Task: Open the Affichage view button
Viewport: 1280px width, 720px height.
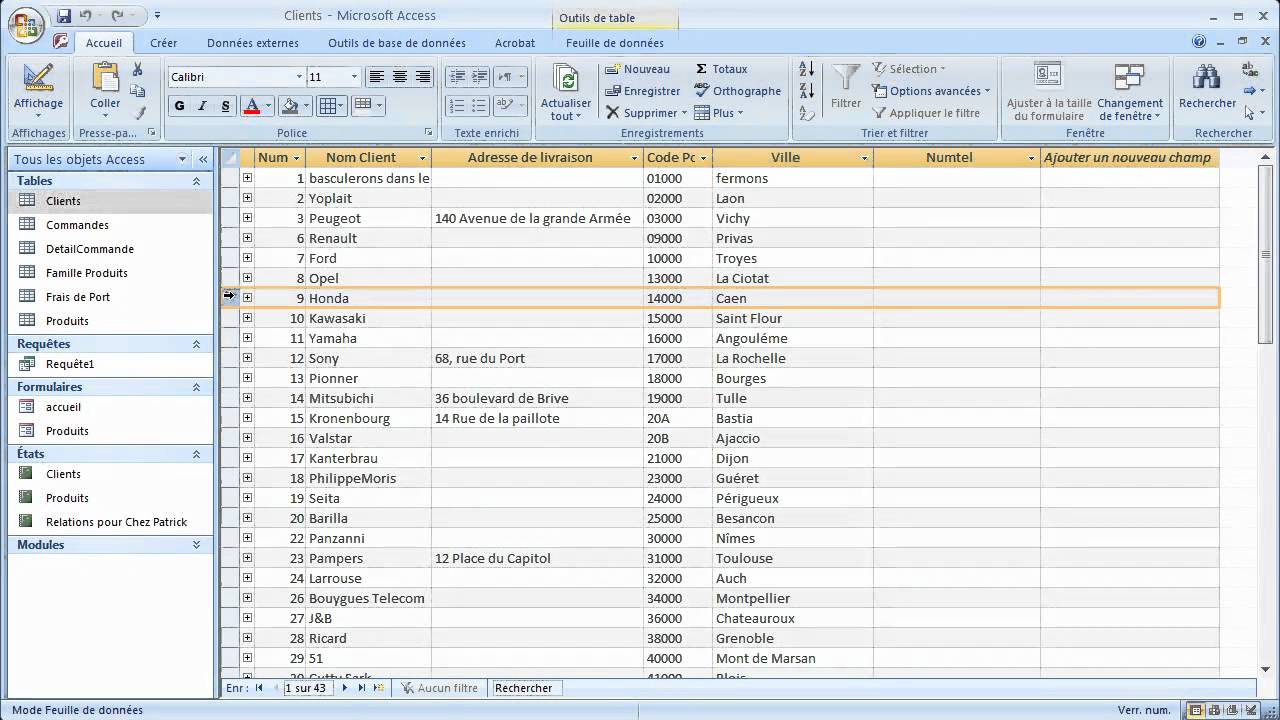Action: click(x=38, y=88)
